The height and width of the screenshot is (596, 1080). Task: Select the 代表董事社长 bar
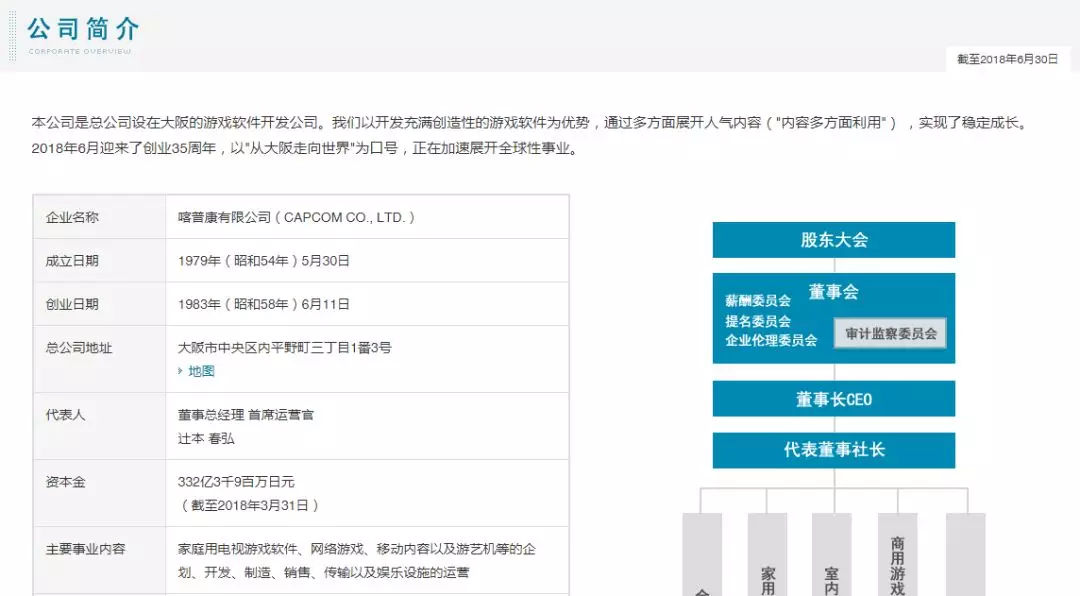833,450
